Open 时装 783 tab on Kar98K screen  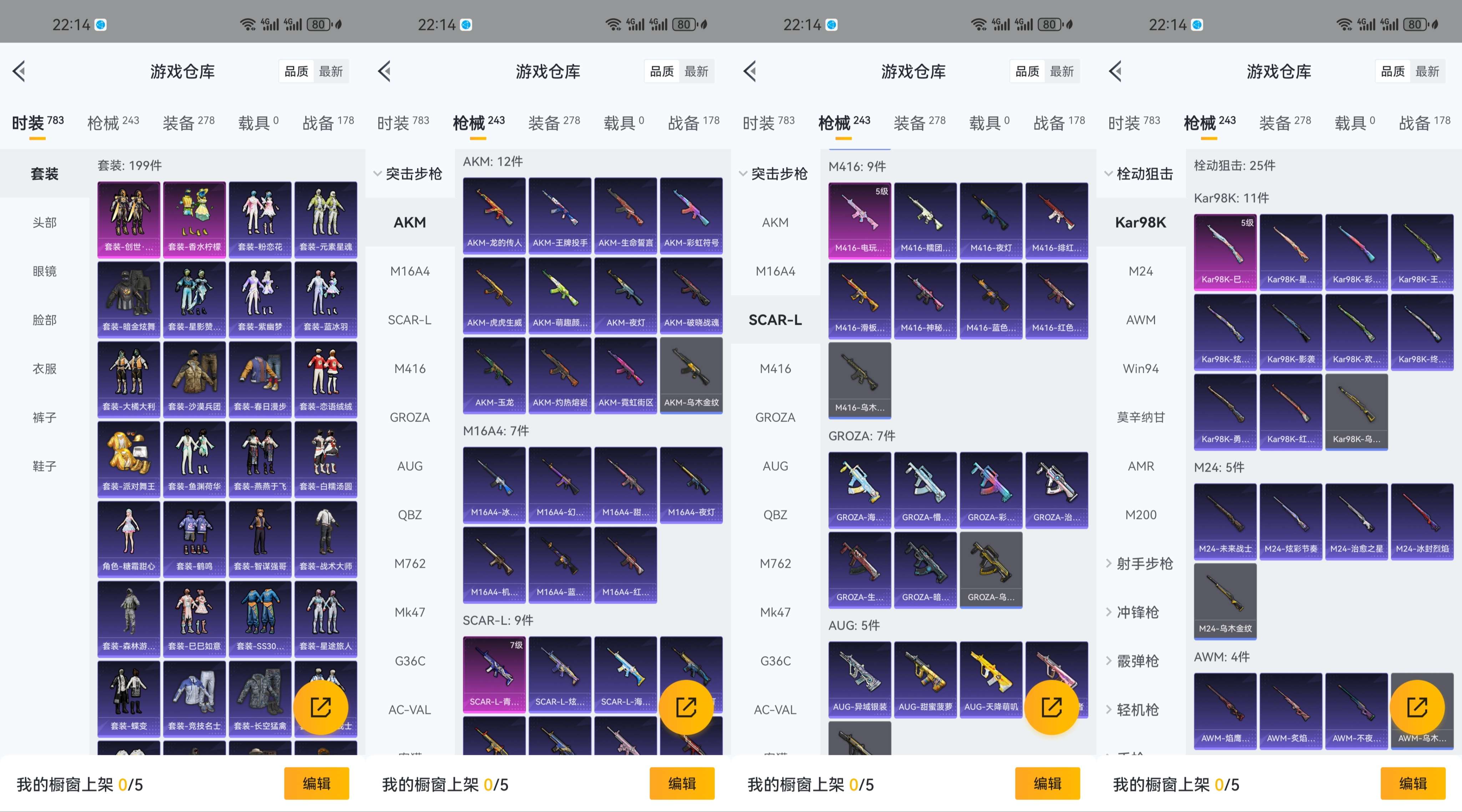coord(1134,122)
